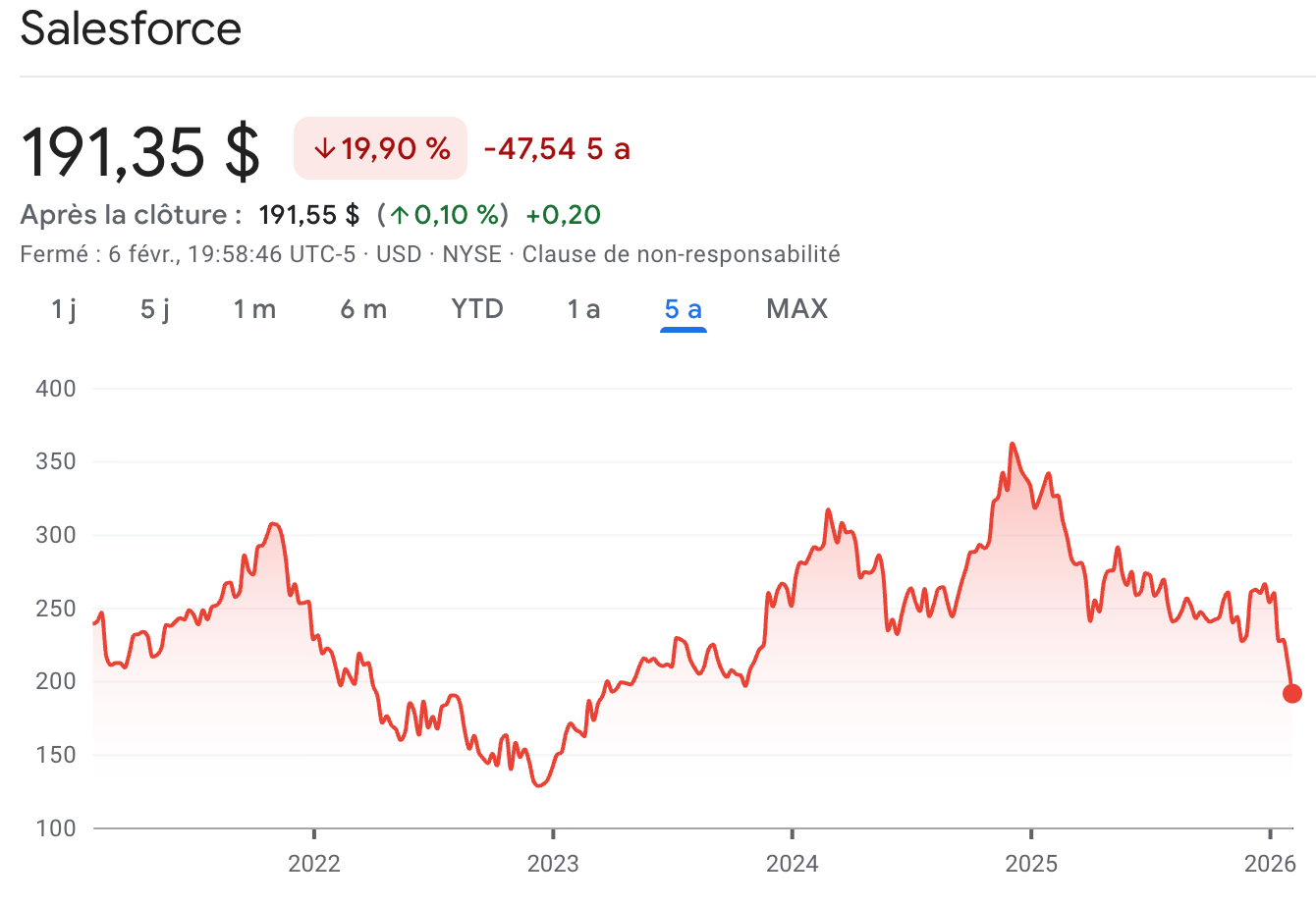Click the 2025 x-axis label
Screen dimensions: 1316x905
point(1031,864)
